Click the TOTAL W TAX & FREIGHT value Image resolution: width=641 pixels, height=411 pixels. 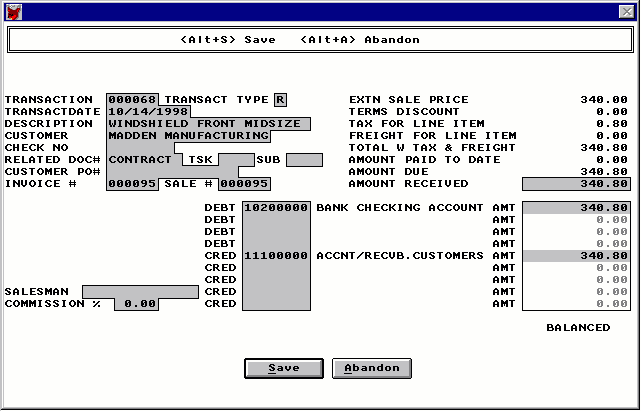604,148
